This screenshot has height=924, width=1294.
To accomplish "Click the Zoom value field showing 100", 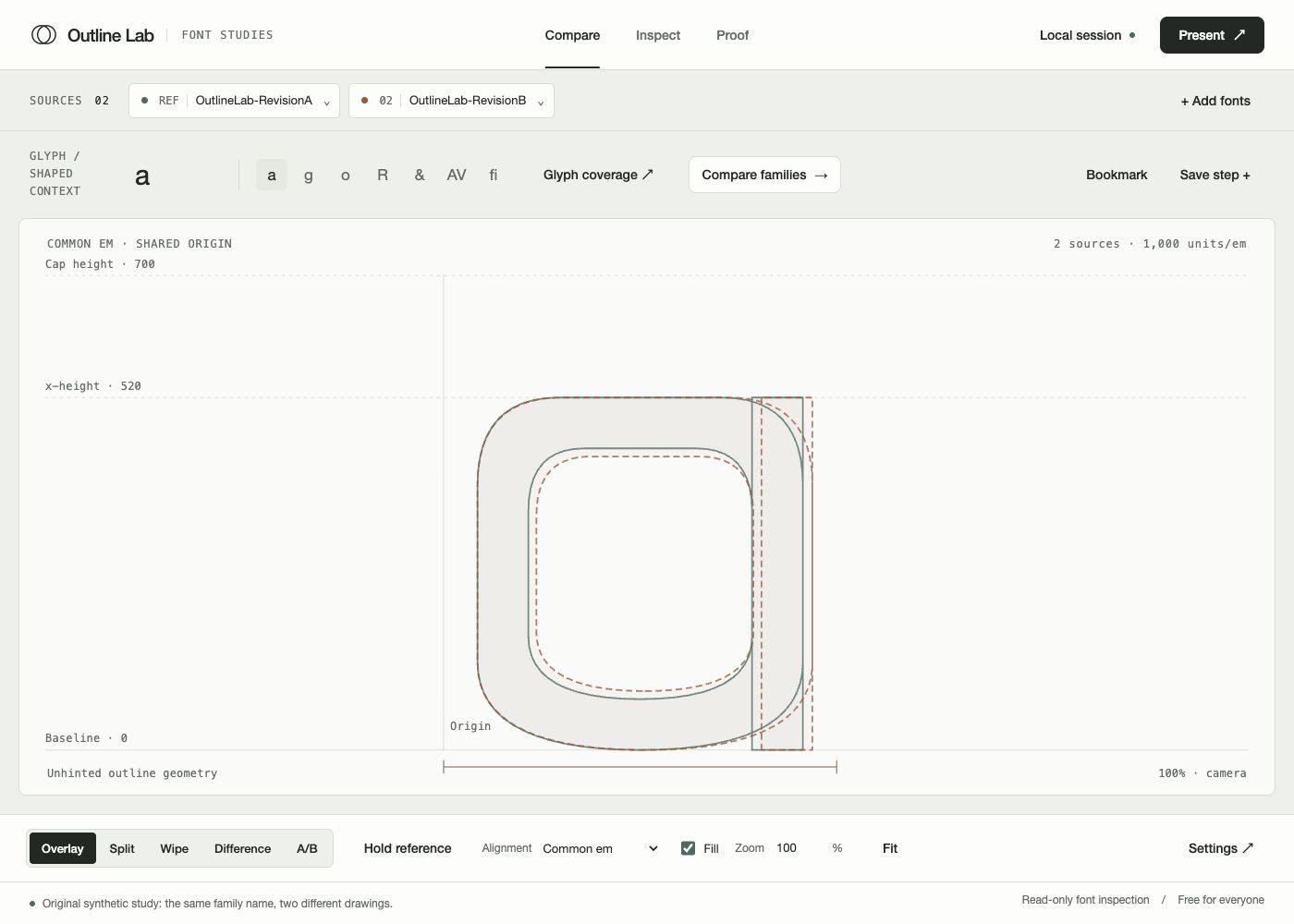I will click(x=798, y=848).
